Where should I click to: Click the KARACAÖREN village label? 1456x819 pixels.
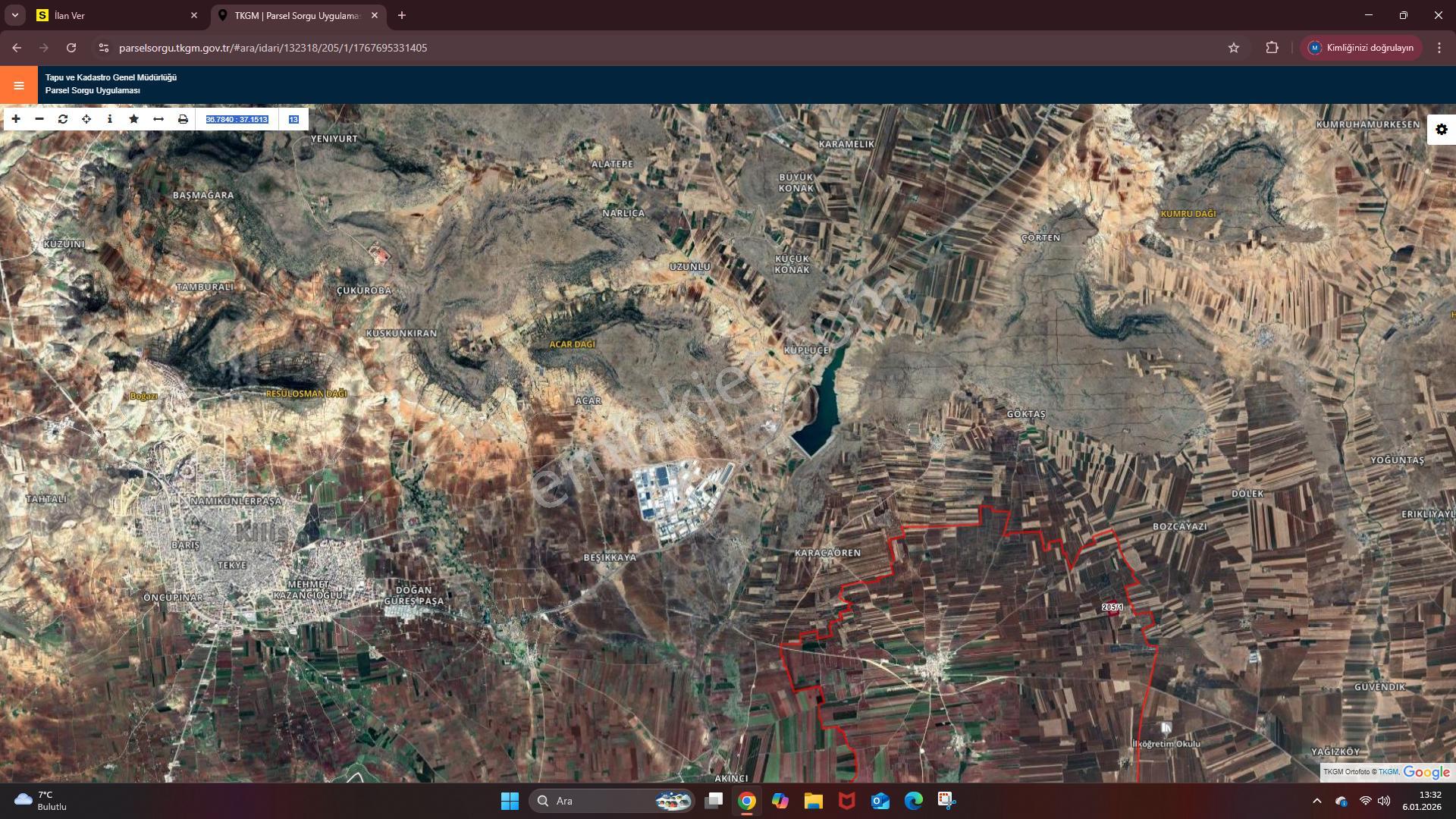827,553
